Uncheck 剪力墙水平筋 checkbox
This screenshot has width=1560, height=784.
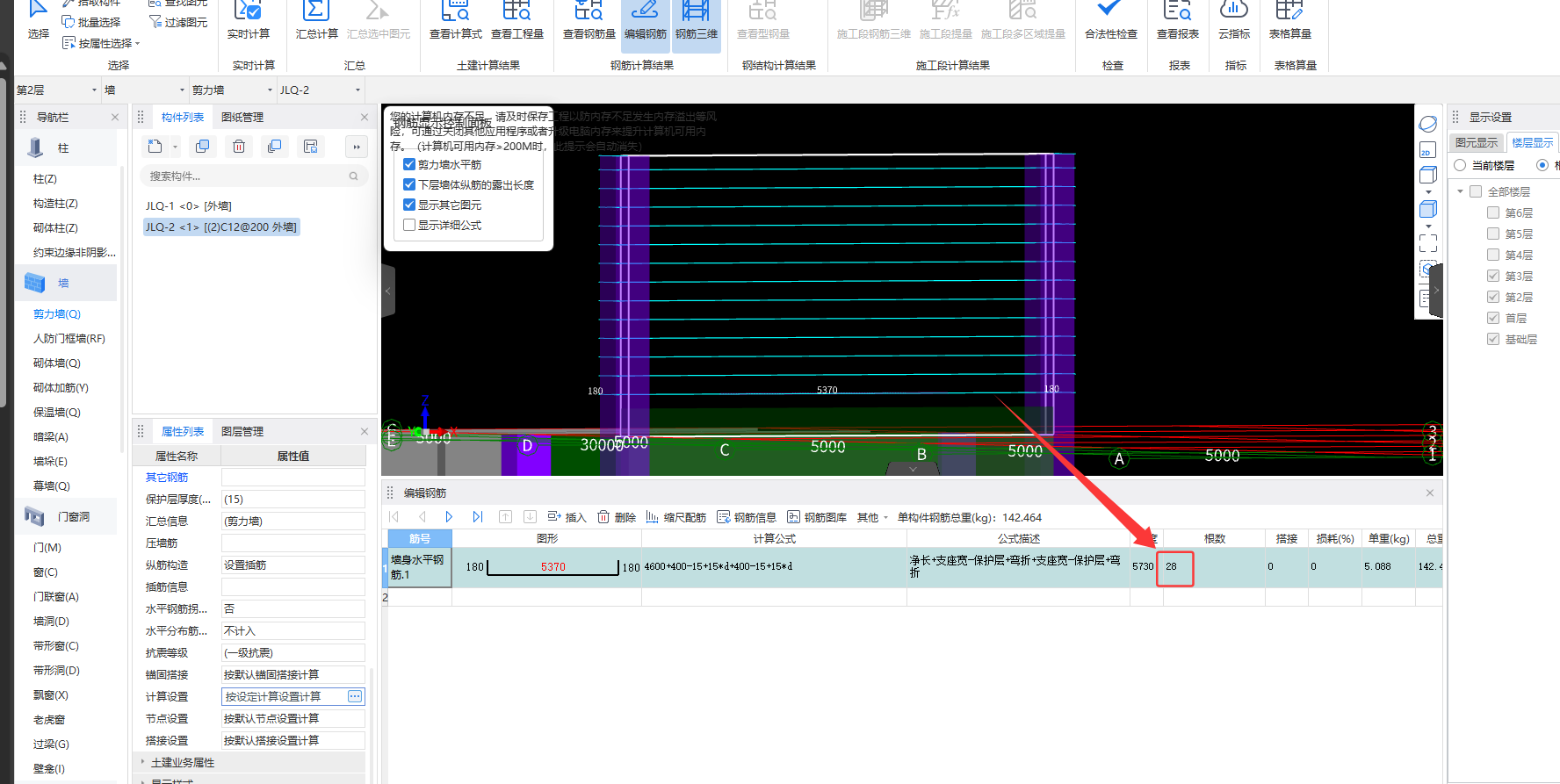pyautogui.click(x=409, y=164)
